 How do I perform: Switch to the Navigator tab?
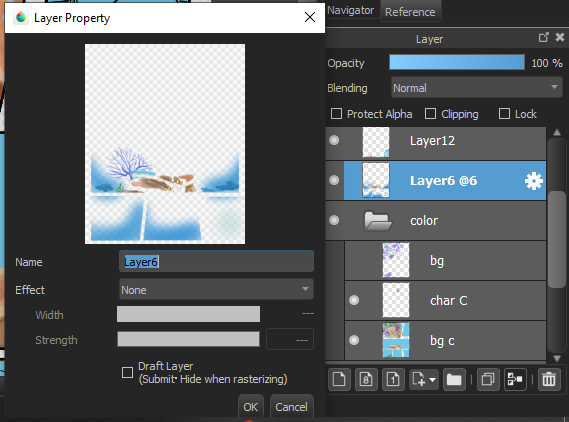(x=351, y=10)
